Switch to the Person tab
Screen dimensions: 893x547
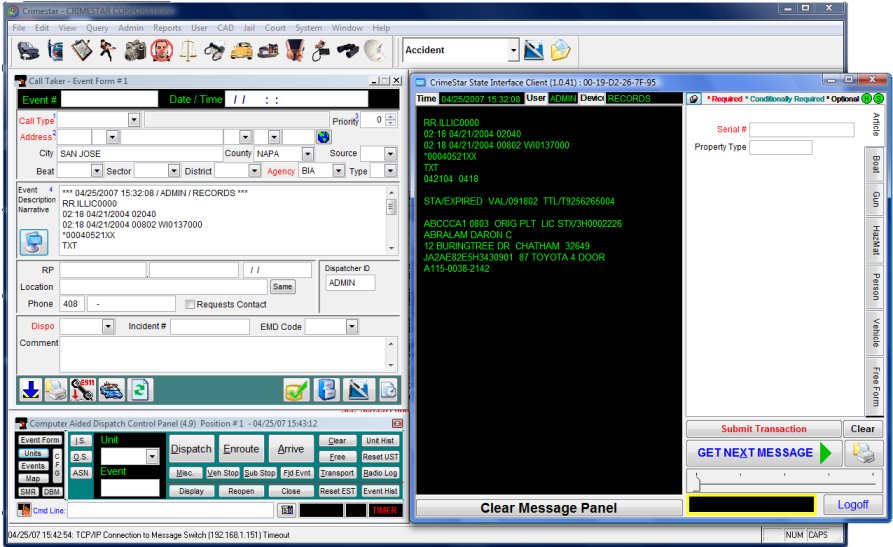(x=874, y=286)
